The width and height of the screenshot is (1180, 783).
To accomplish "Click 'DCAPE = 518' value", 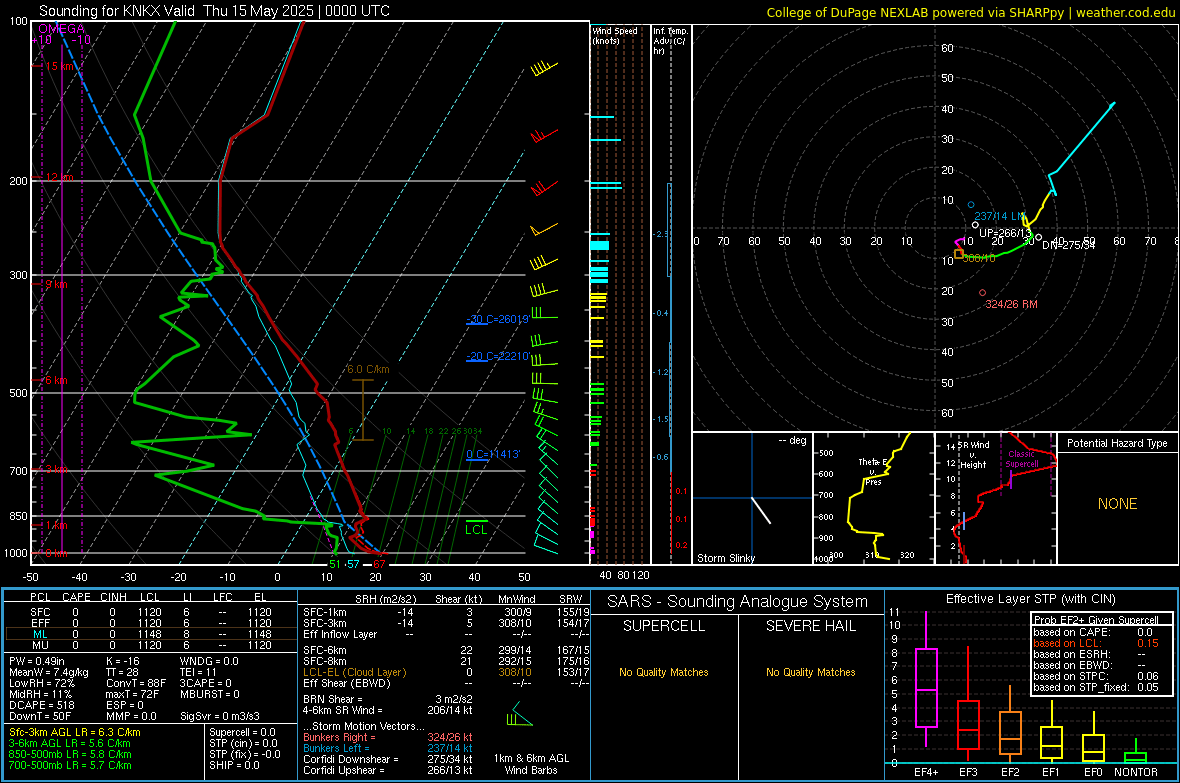I will [x=42, y=705].
